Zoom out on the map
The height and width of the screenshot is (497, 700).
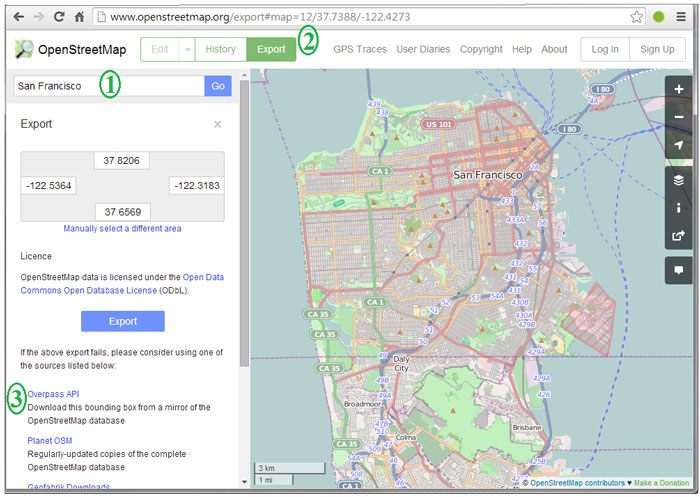(679, 117)
